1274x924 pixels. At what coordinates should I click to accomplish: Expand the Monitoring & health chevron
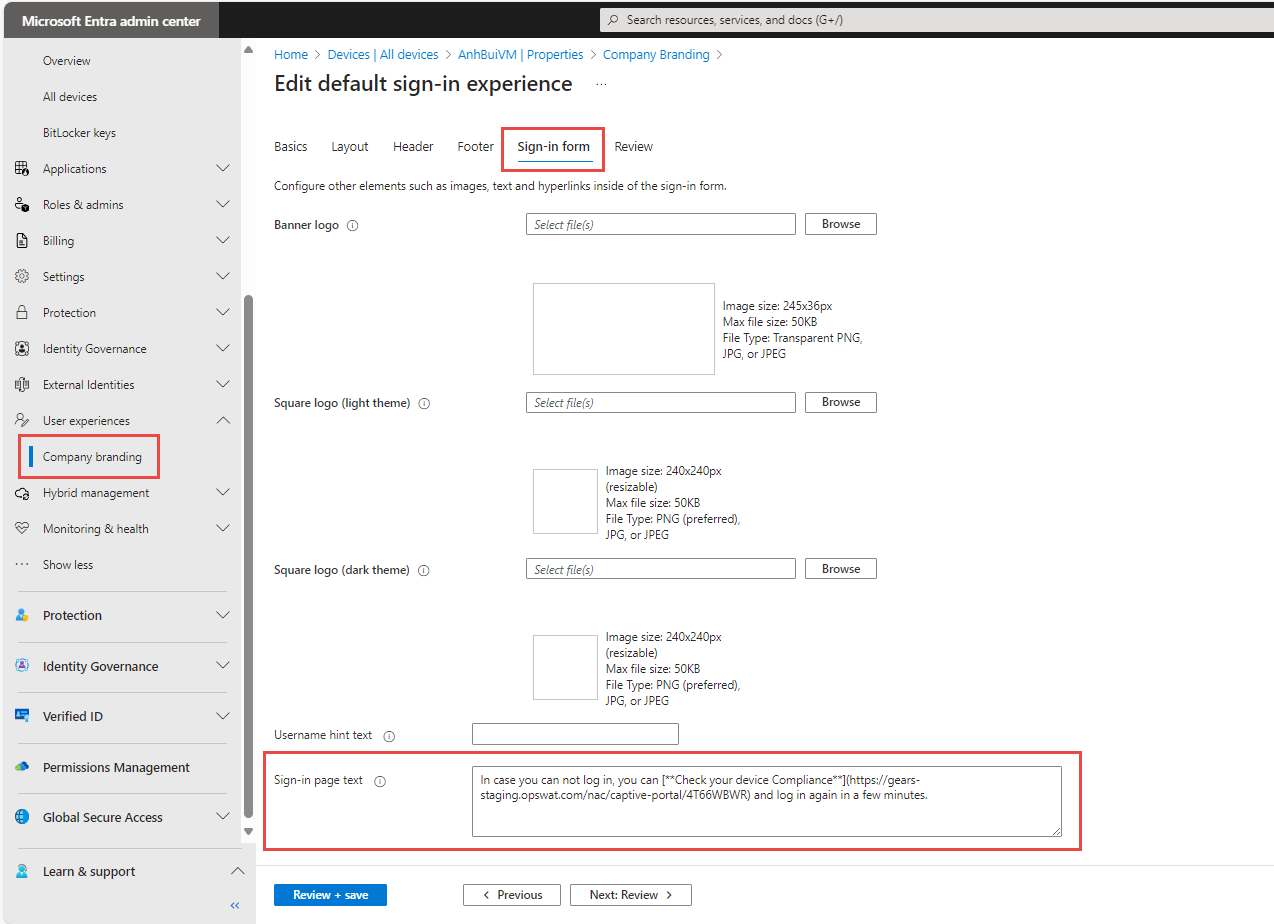point(223,528)
